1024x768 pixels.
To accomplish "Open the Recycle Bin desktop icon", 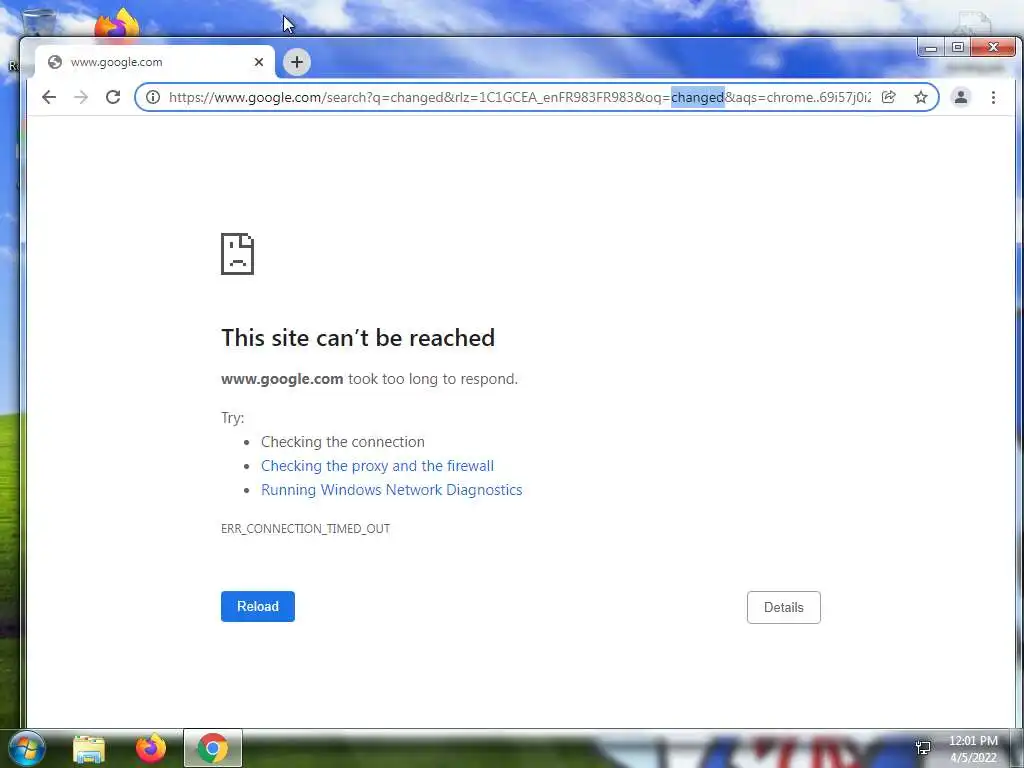I will (x=38, y=22).
